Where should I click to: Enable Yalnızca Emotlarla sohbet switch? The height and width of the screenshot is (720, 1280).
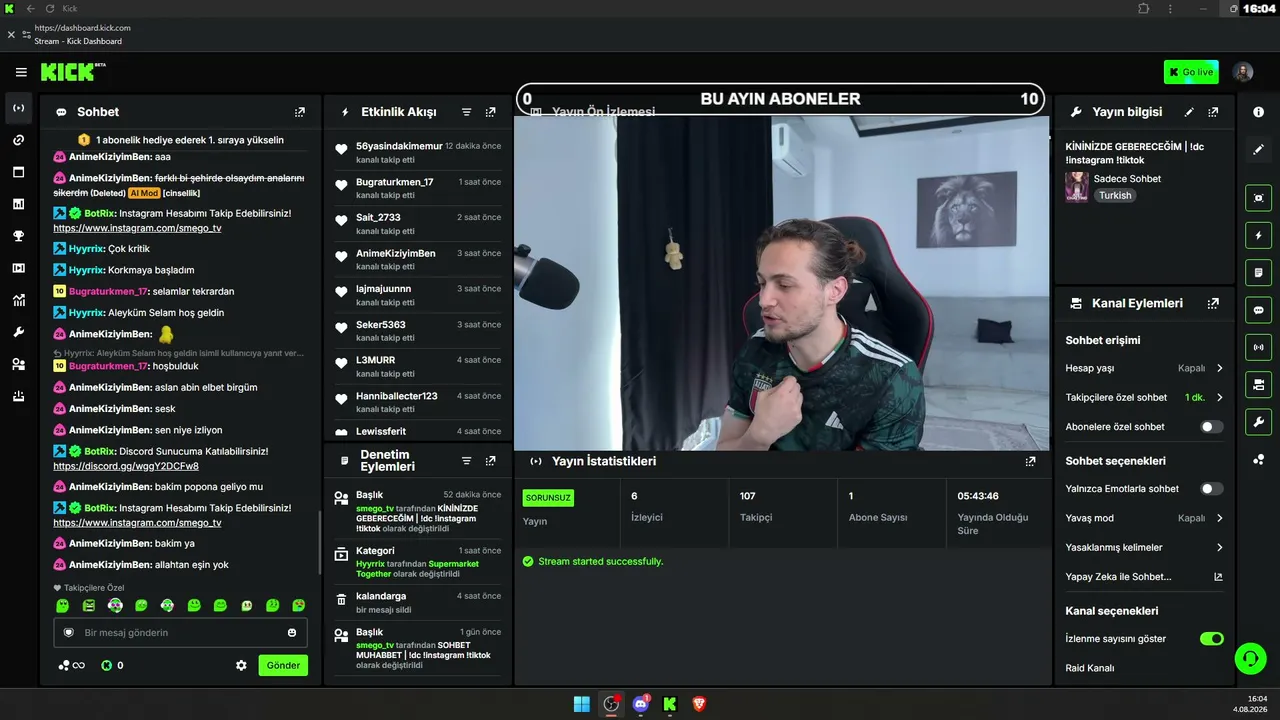(1211, 488)
